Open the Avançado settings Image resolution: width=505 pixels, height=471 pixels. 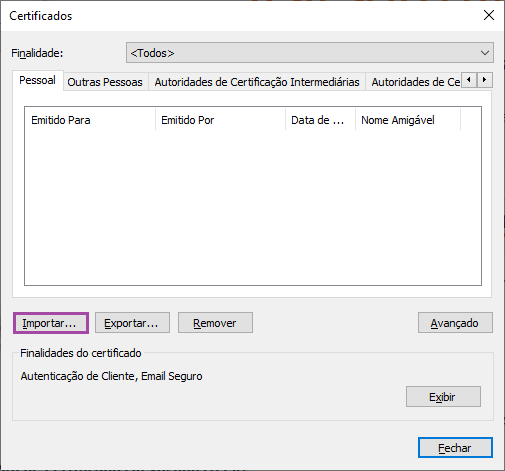[455, 323]
